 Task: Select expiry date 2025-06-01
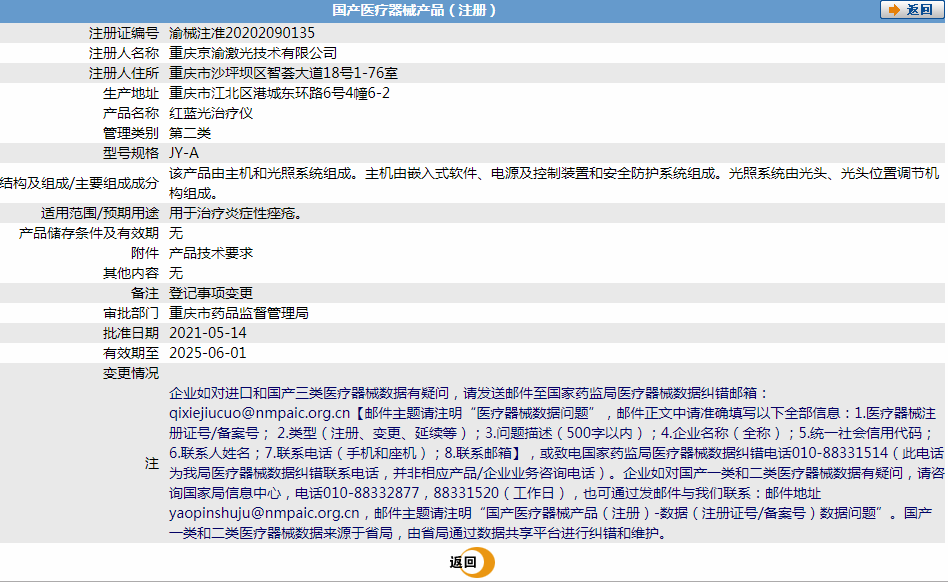208,352
